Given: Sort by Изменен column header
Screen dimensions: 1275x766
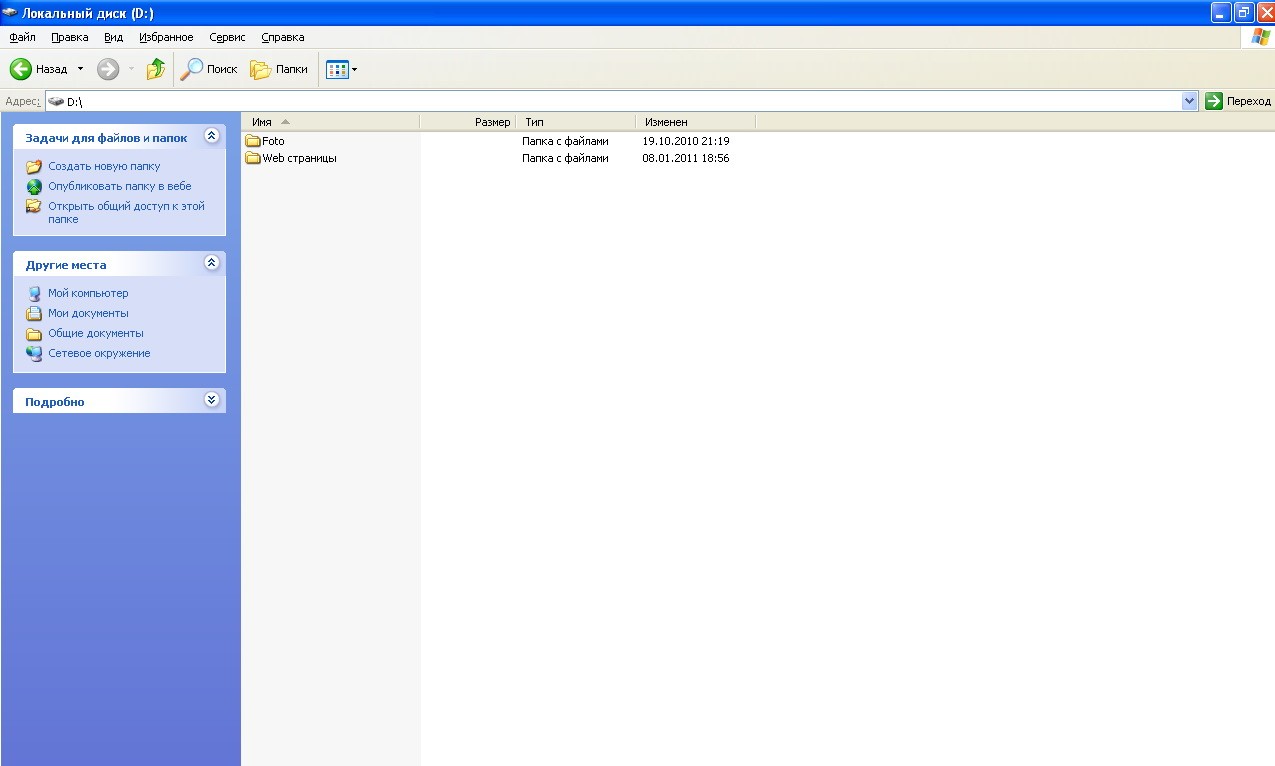Looking at the screenshot, I should point(696,122).
